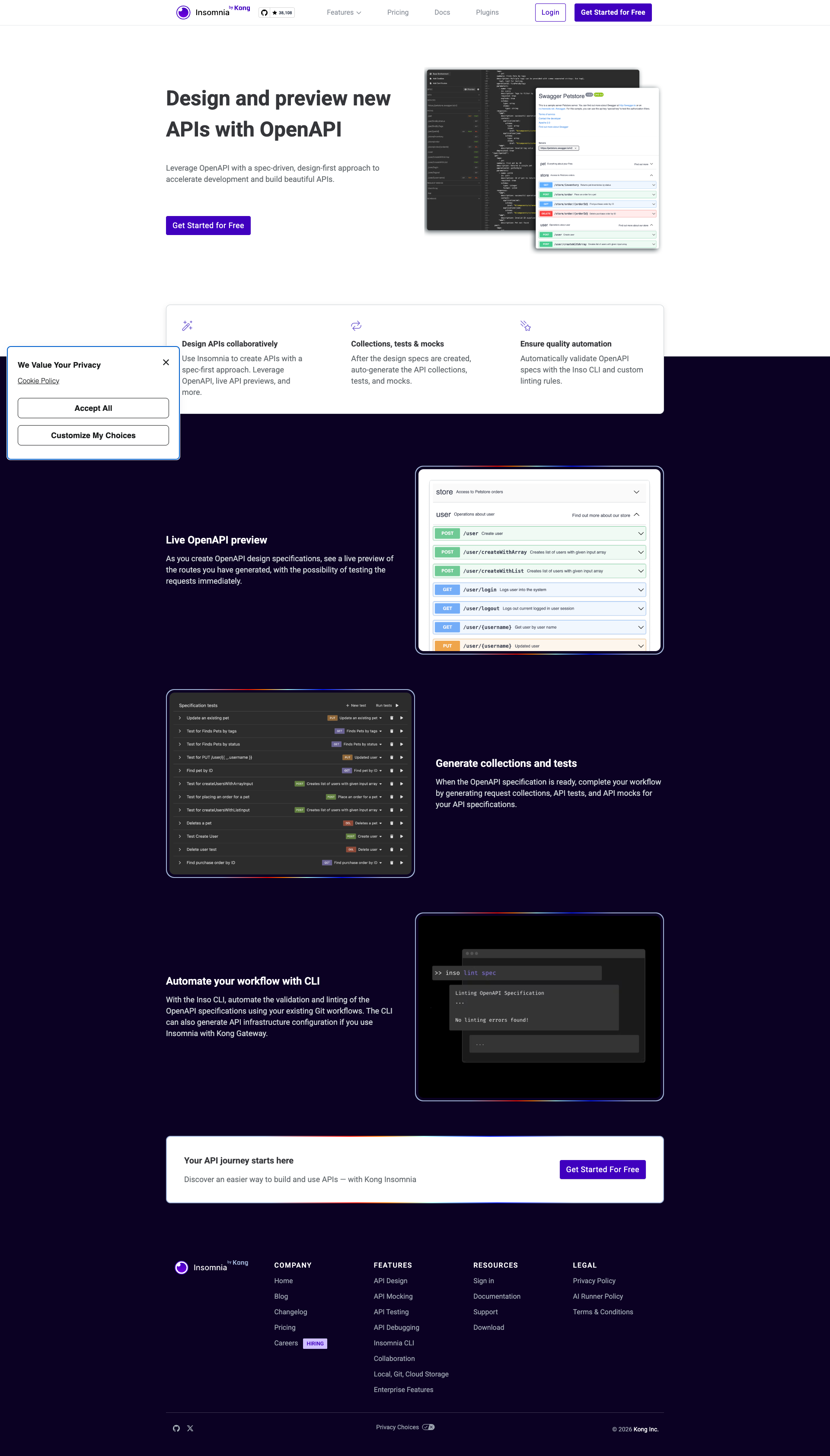Open the Download footer link

point(488,1327)
